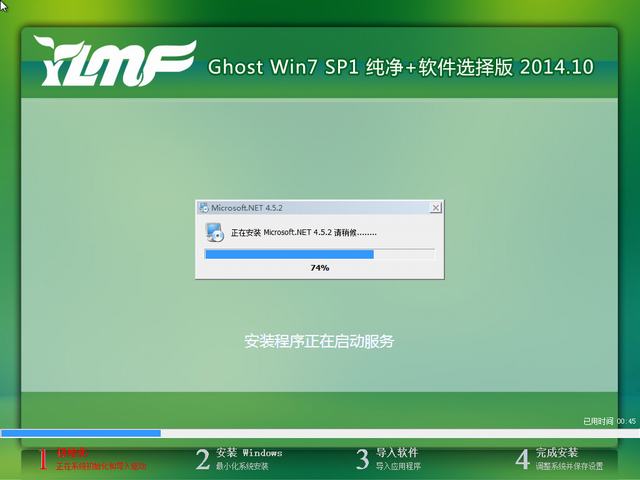Close the Microsoft.NET 4.5.2 dialog
The height and width of the screenshot is (480, 640).
435,208
